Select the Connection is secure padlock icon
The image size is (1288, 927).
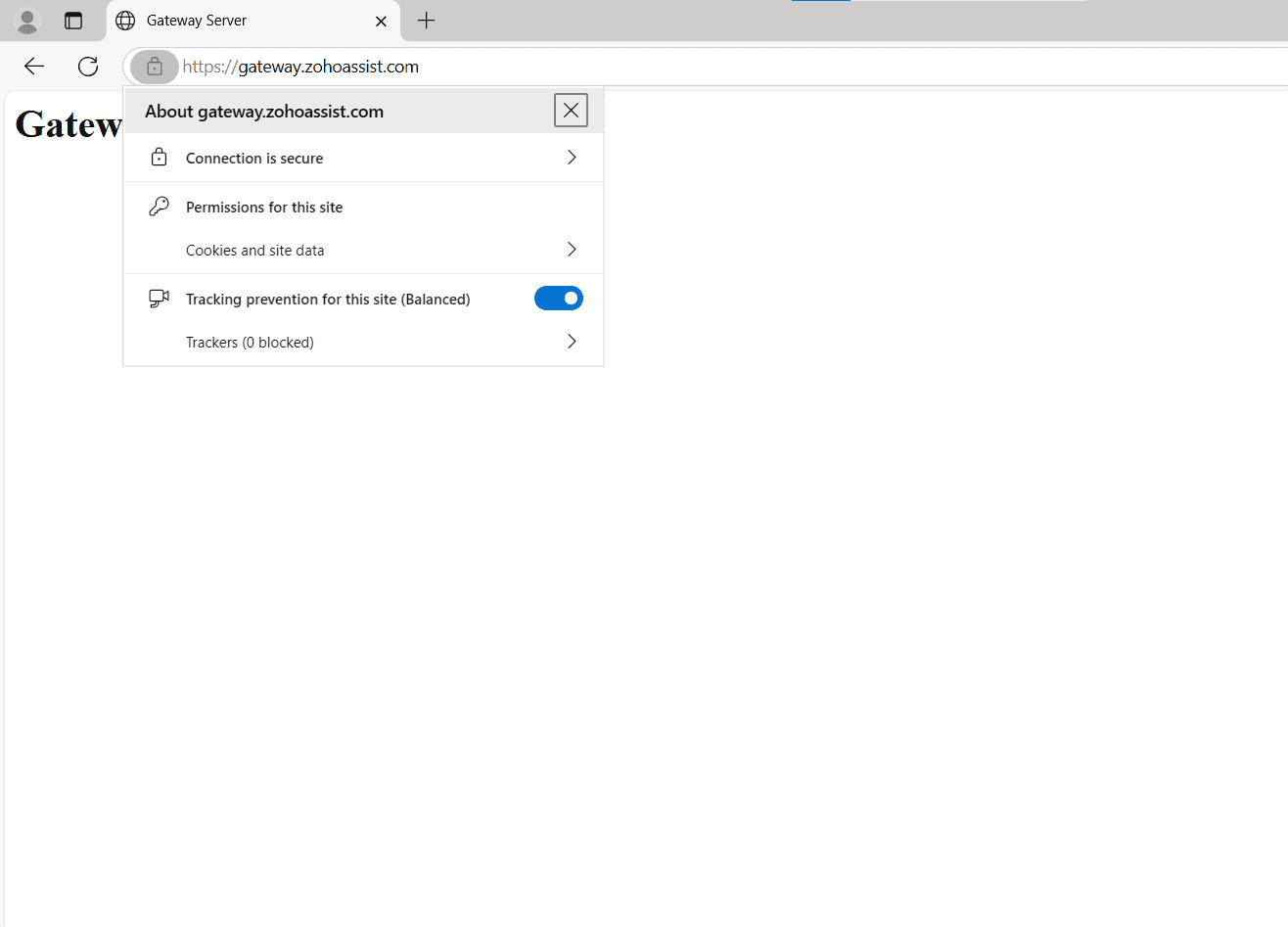click(x=159, y=157)
